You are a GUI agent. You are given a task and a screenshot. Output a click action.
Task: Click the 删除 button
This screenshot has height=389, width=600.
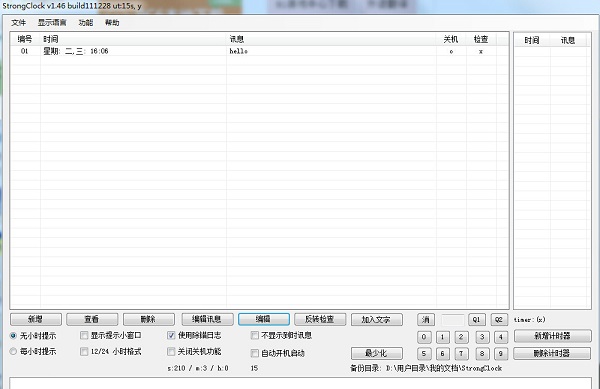148,319
